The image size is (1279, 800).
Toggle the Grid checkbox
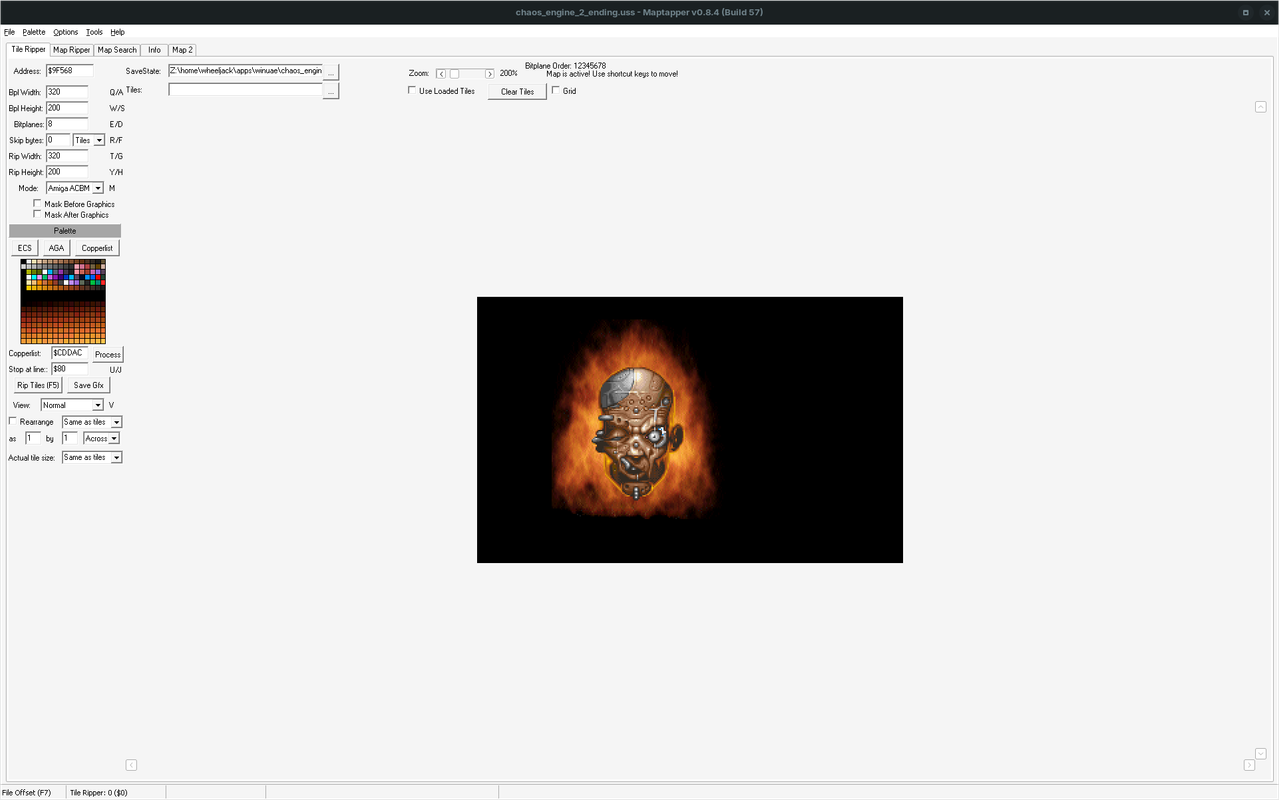(x=556, y=91)
